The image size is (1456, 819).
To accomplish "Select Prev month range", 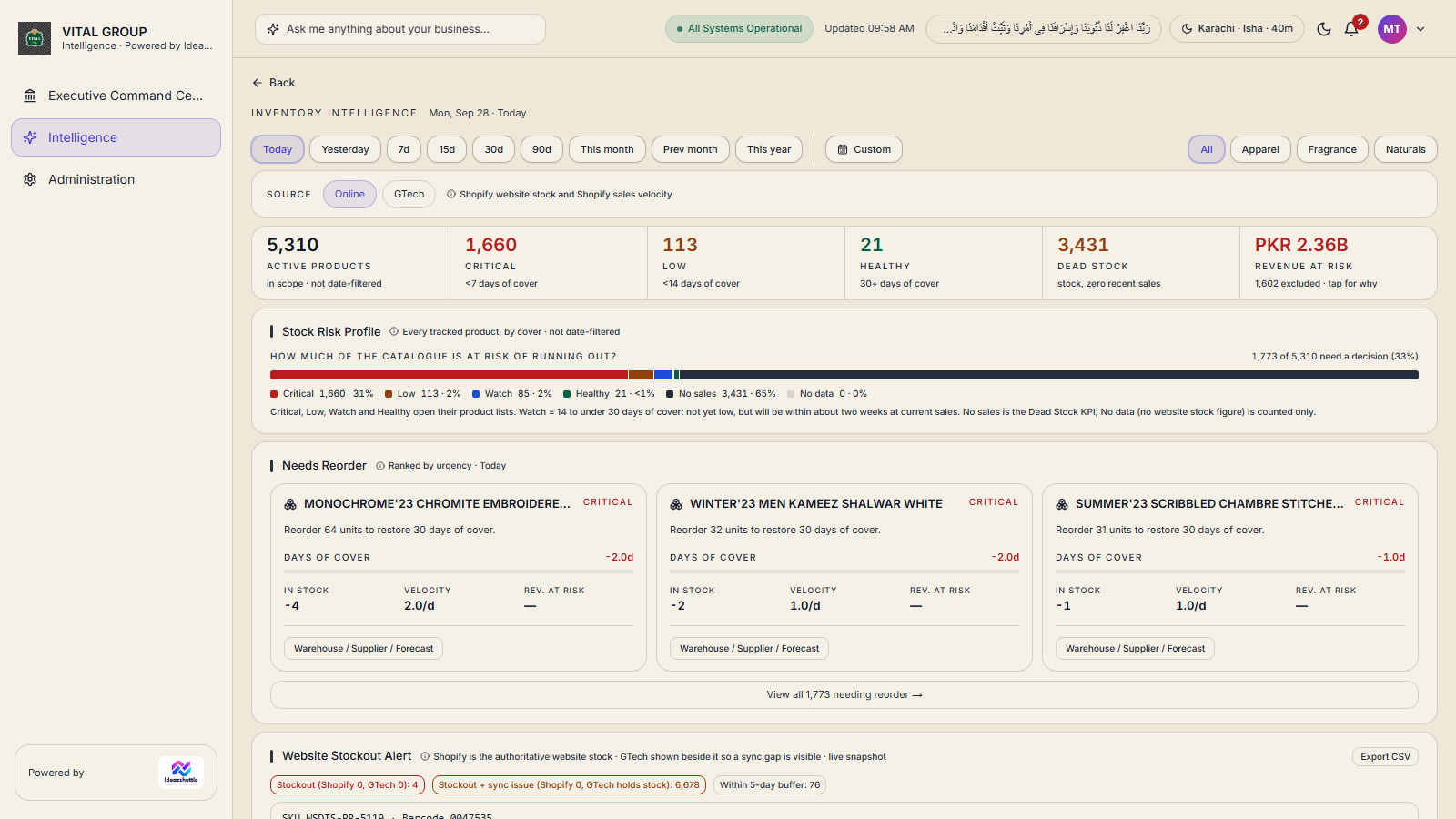I will (x=690, y=149).
